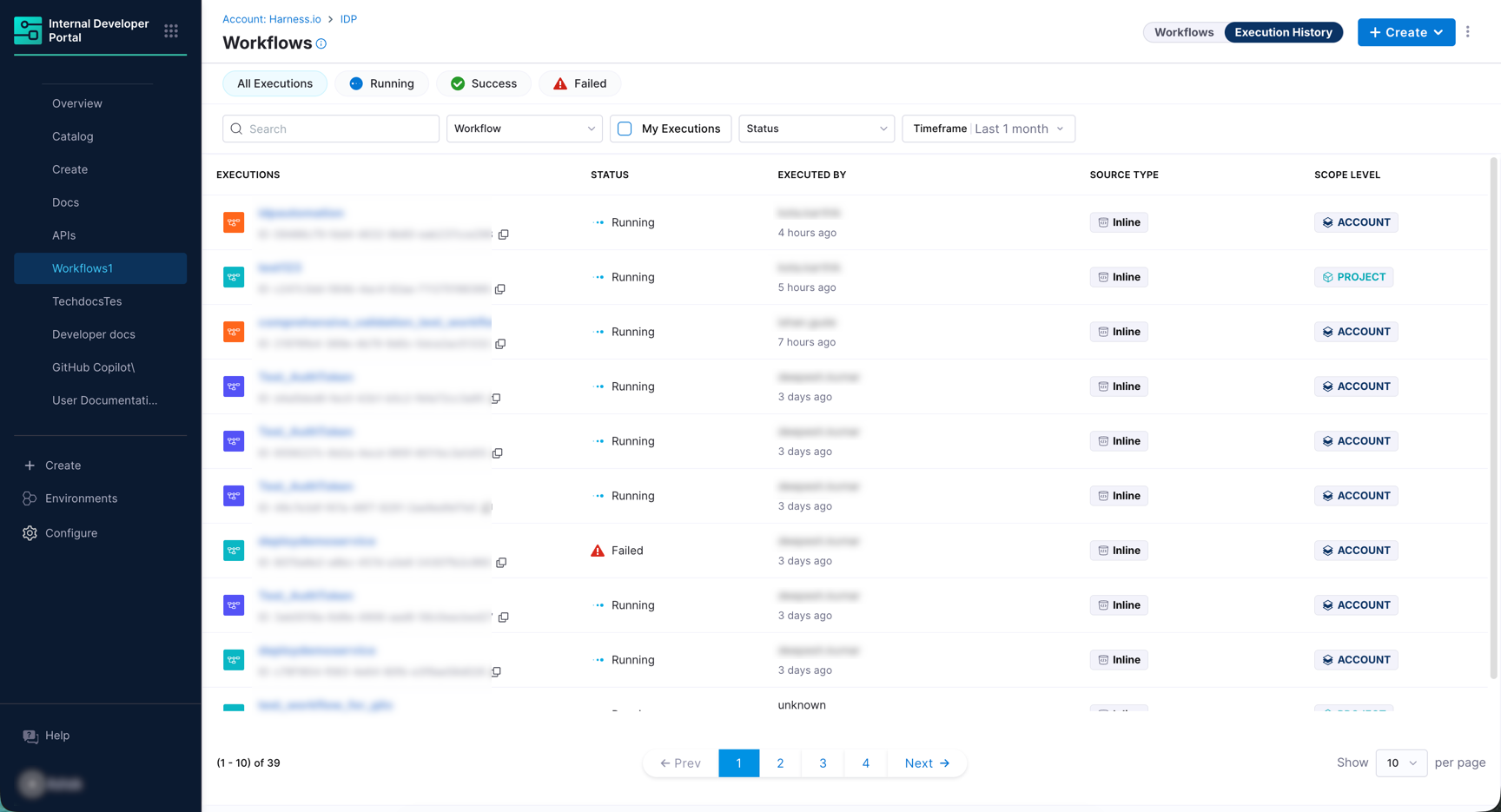
Task: Click the search magnifier icon in search bar
Action: coord(236,129)
